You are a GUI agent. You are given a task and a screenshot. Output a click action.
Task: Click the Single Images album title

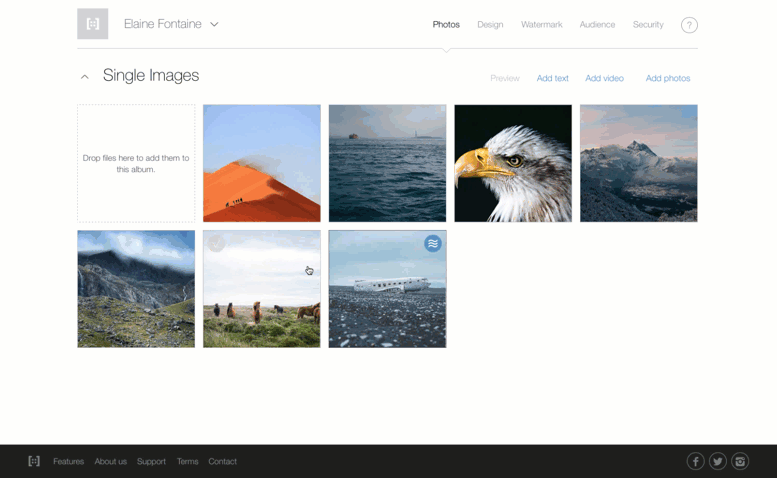point(151,75)
